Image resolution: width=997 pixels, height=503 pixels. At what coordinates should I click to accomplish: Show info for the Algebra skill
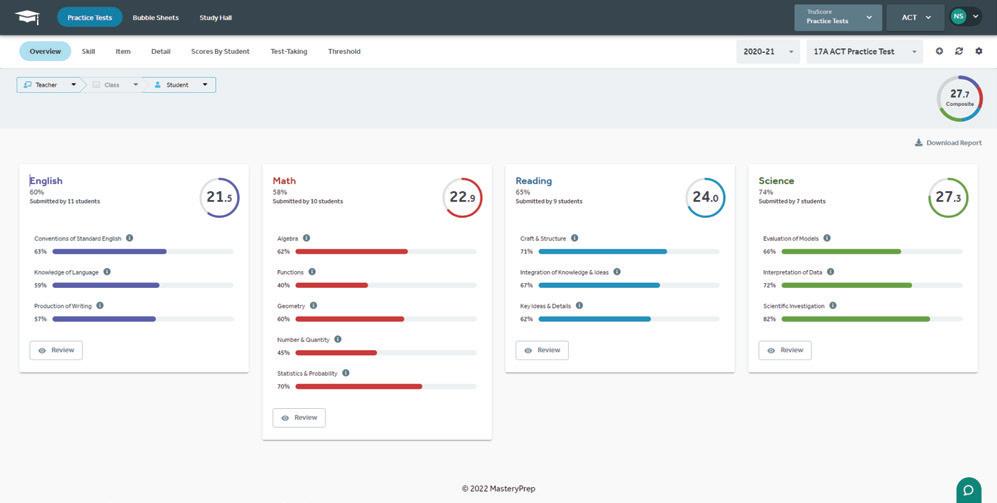click(x=306, y=238)
